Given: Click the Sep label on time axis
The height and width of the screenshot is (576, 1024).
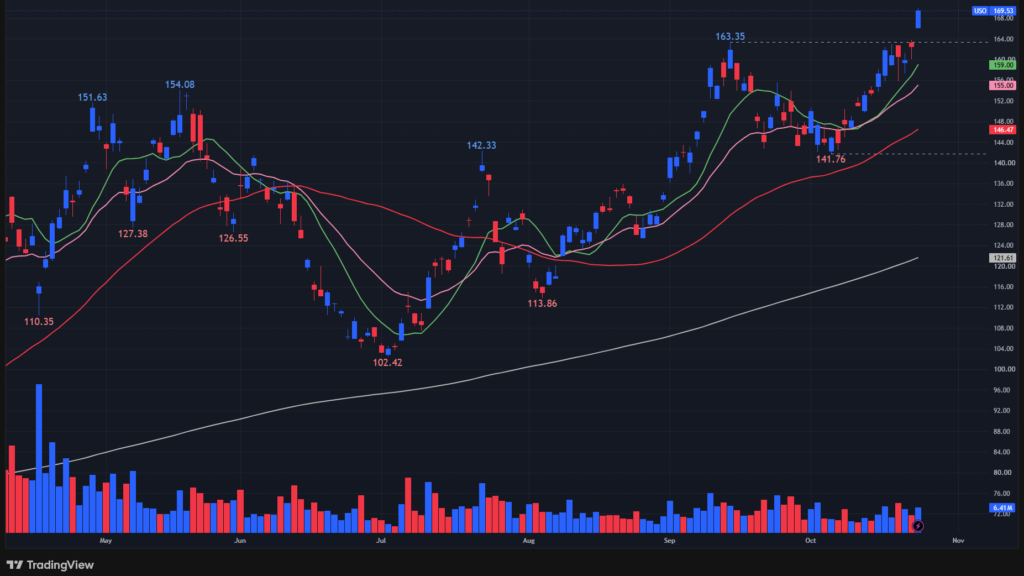Looking at the screenshot, I should coord(669,541).
